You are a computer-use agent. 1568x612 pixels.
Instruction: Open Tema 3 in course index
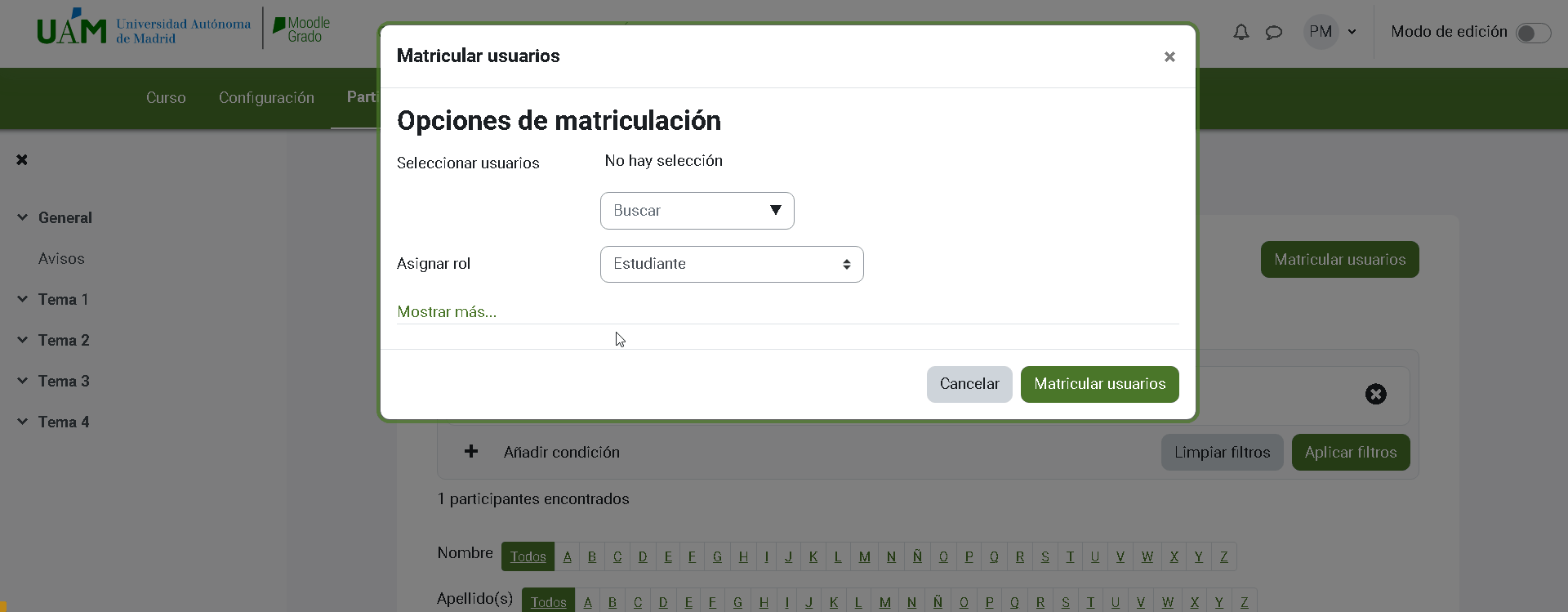(x=64, y=381)
